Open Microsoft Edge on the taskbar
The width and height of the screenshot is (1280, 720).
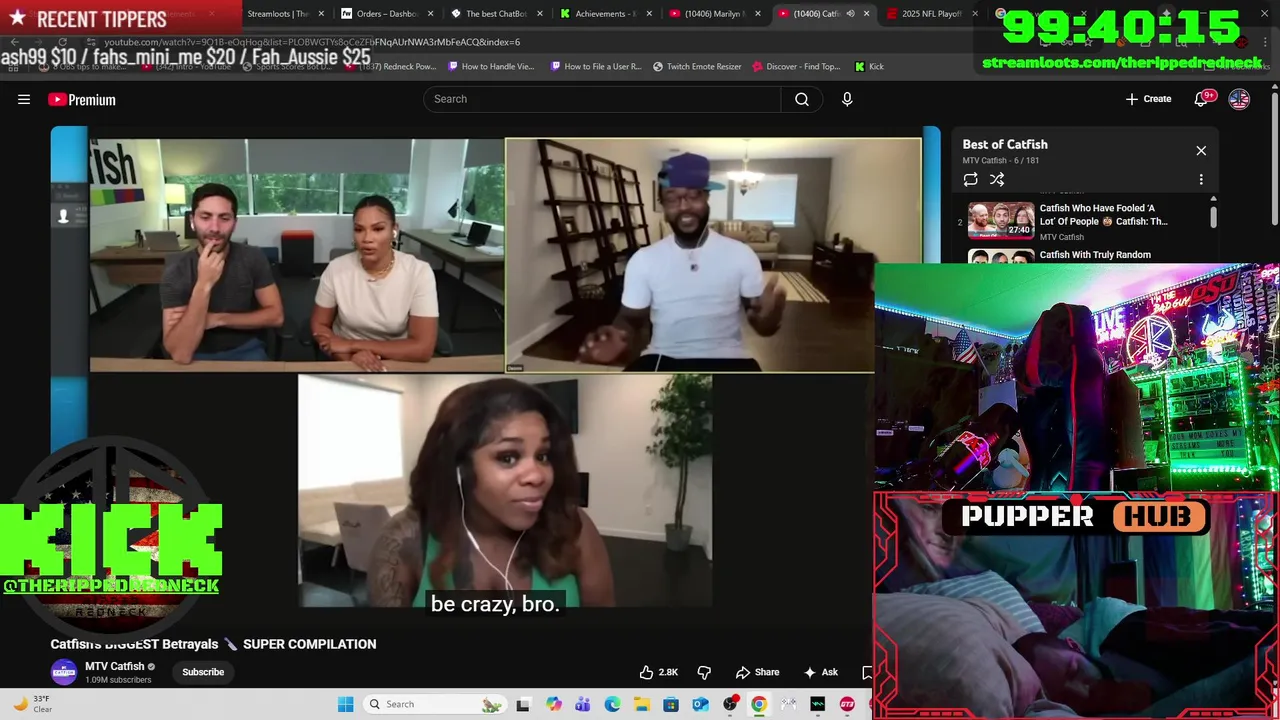[x=612, y=704]
